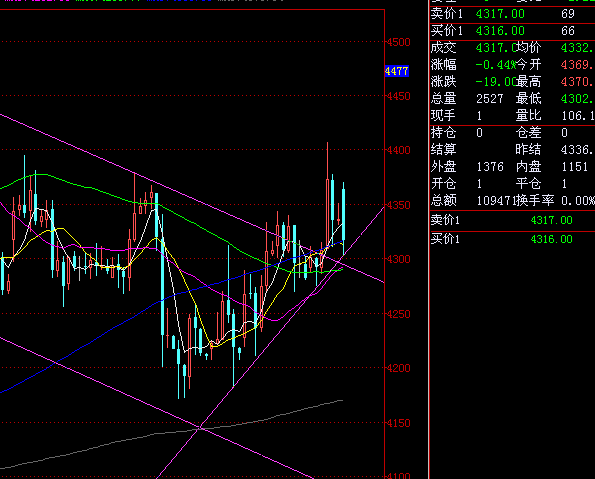Click the 开仓 label
Screen dimensions: 595x479
(443, 184)
